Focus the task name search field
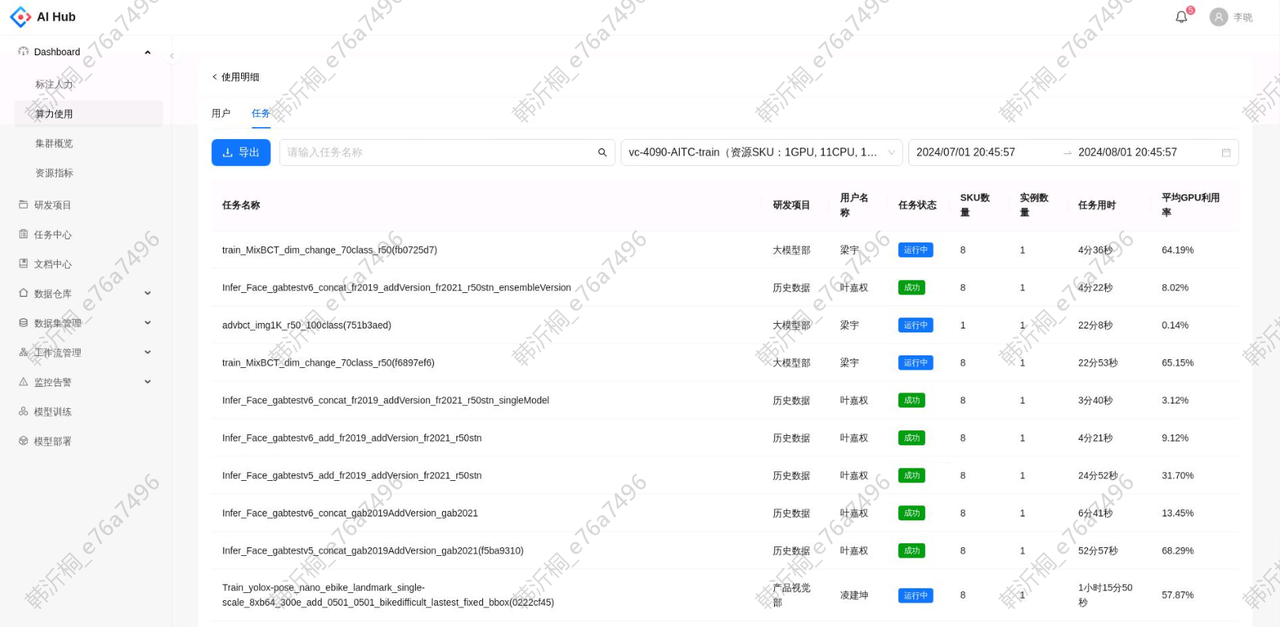 pyautogui.click(x=438, y=153)
